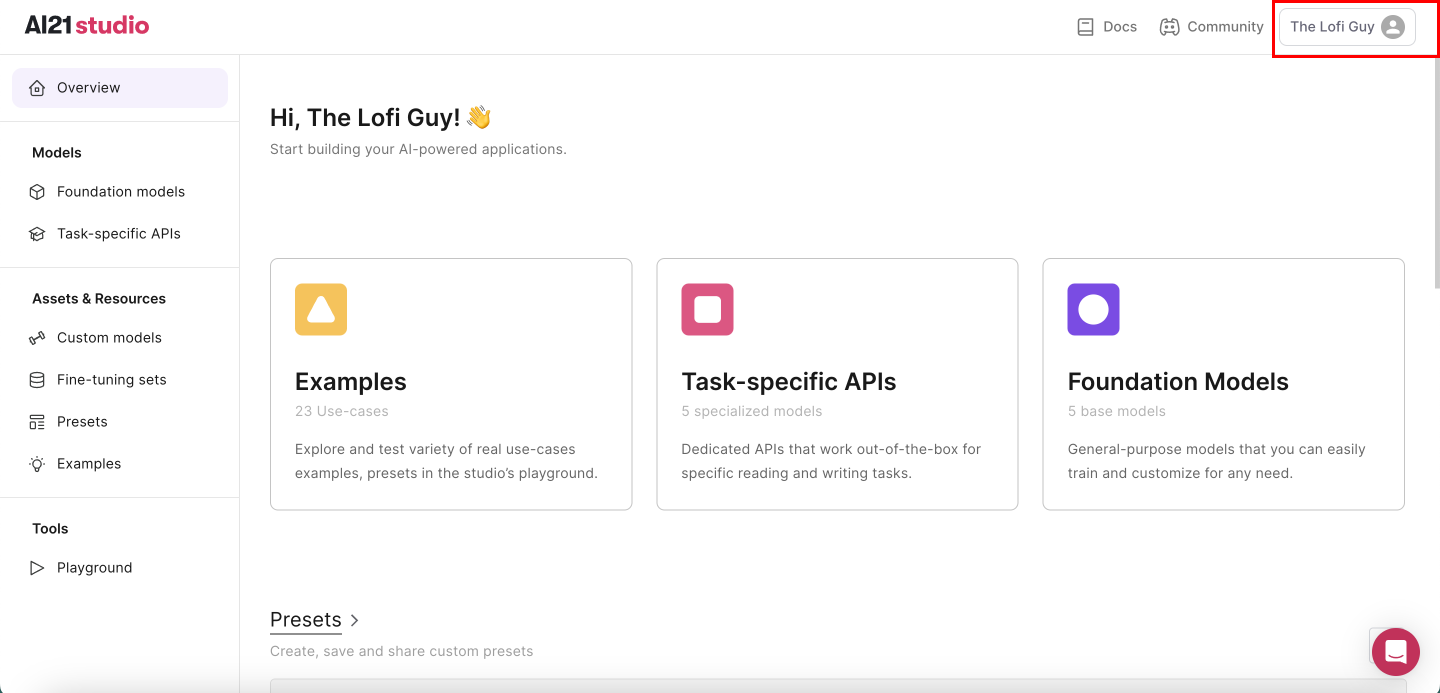This screenshot has height=693, width=1440.
Task: Open The Lofi Guy account menu
Action: coord(1347,27)
